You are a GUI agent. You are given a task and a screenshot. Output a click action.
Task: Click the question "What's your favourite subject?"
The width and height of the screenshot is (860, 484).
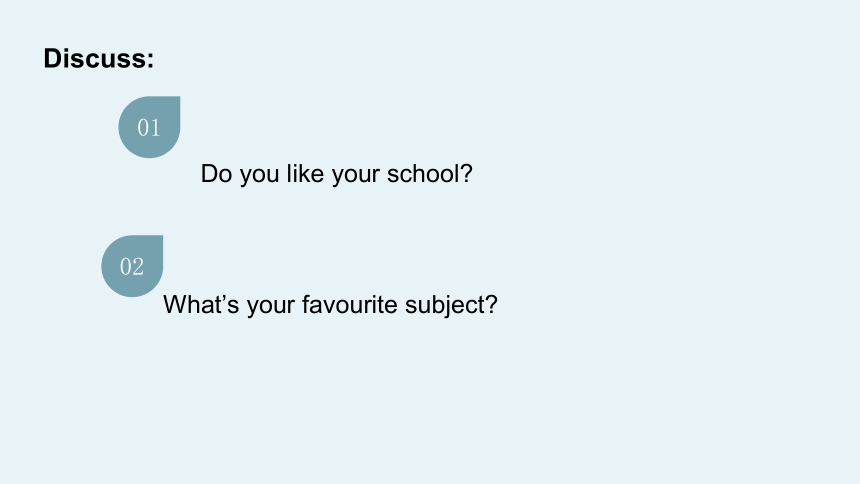coord(330,305)
